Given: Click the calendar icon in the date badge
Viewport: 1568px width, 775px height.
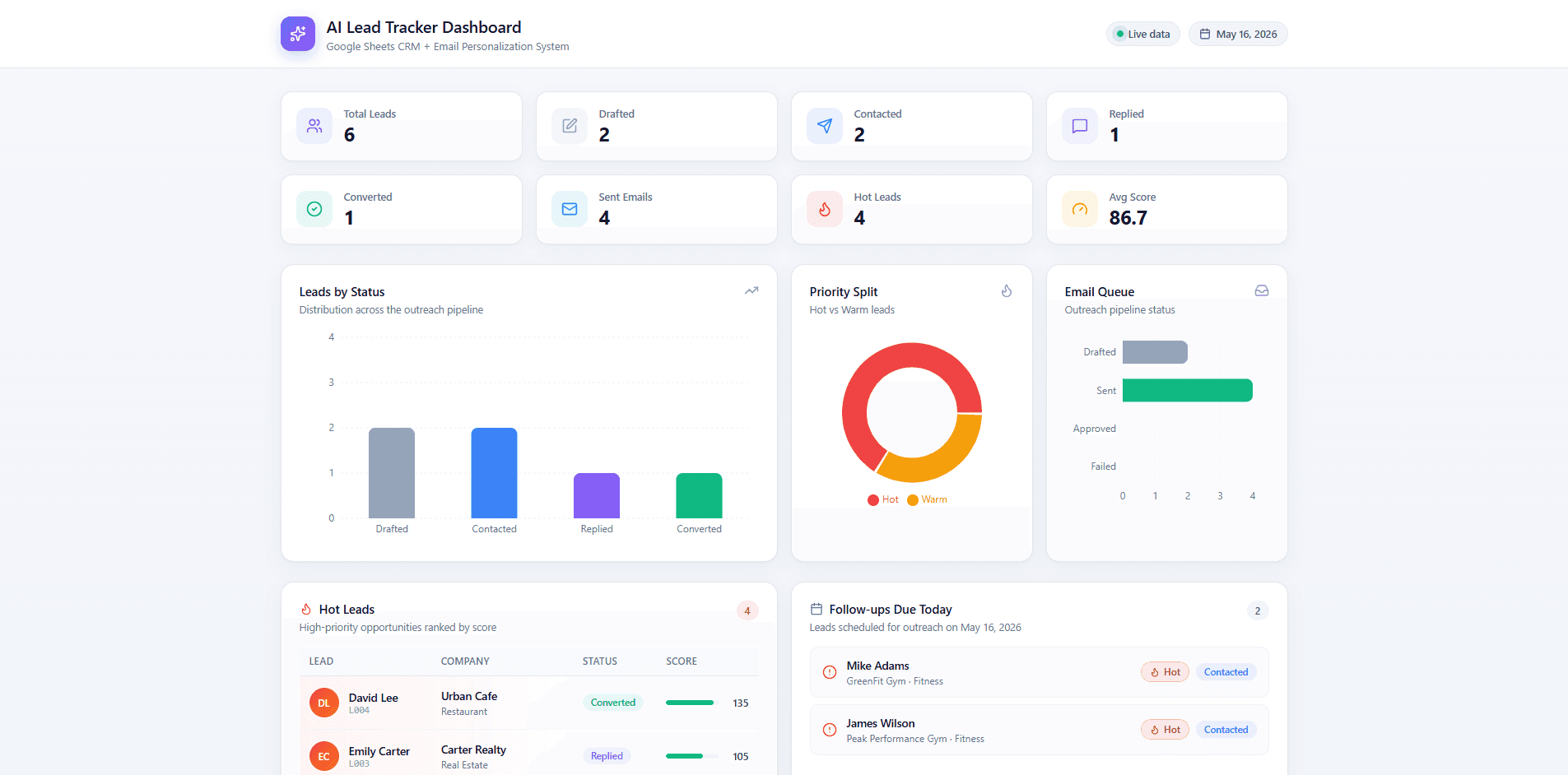Looking at the screenshot, I should coord(1205,34).
